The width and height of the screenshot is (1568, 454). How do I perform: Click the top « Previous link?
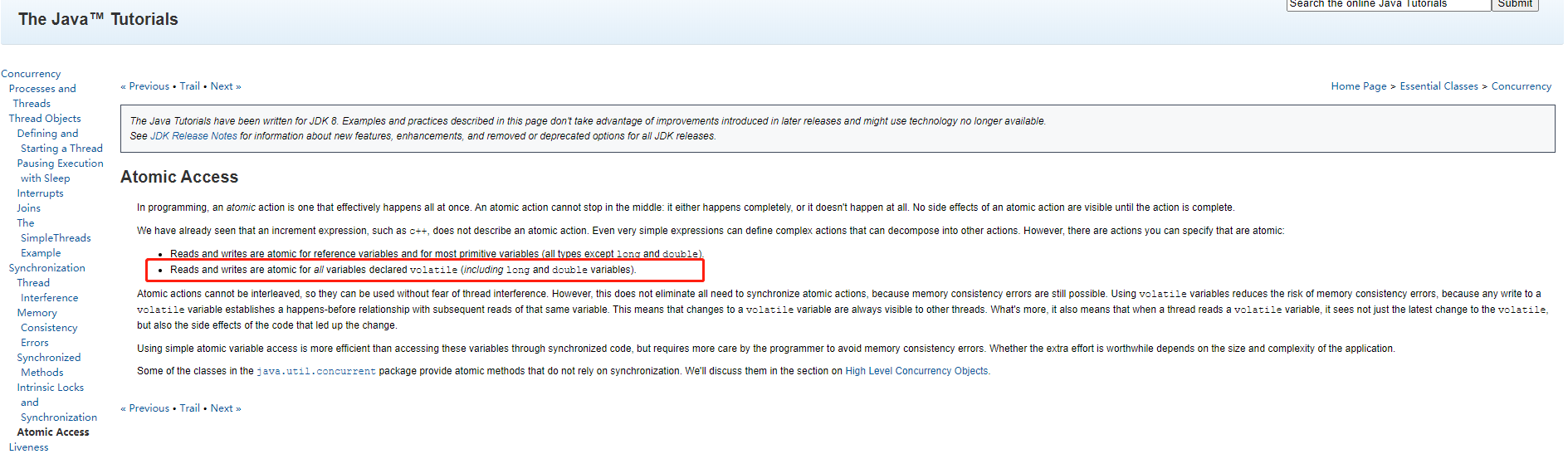[x=144, y=86]
